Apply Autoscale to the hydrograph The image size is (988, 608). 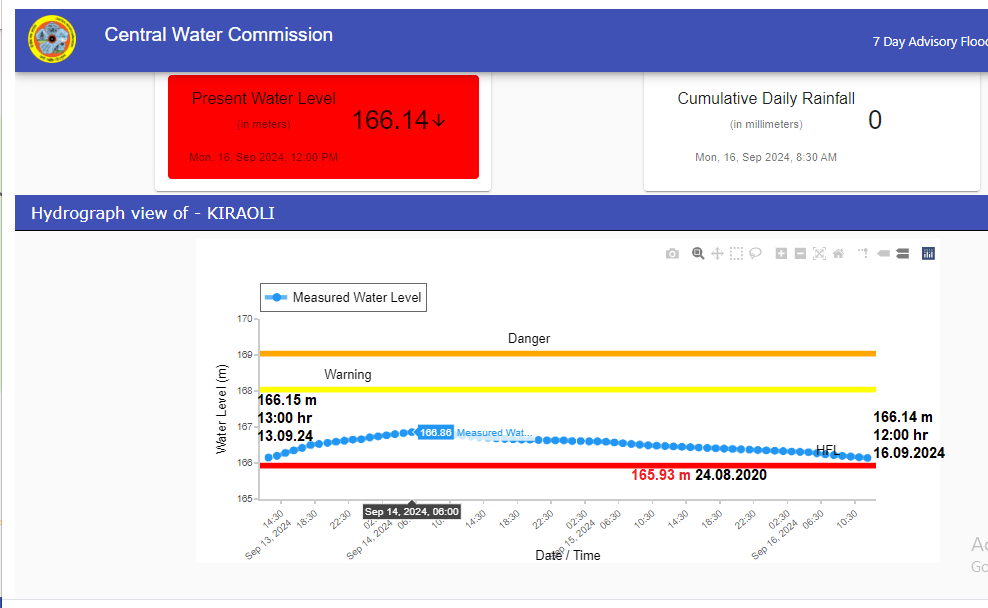point(819,254)
